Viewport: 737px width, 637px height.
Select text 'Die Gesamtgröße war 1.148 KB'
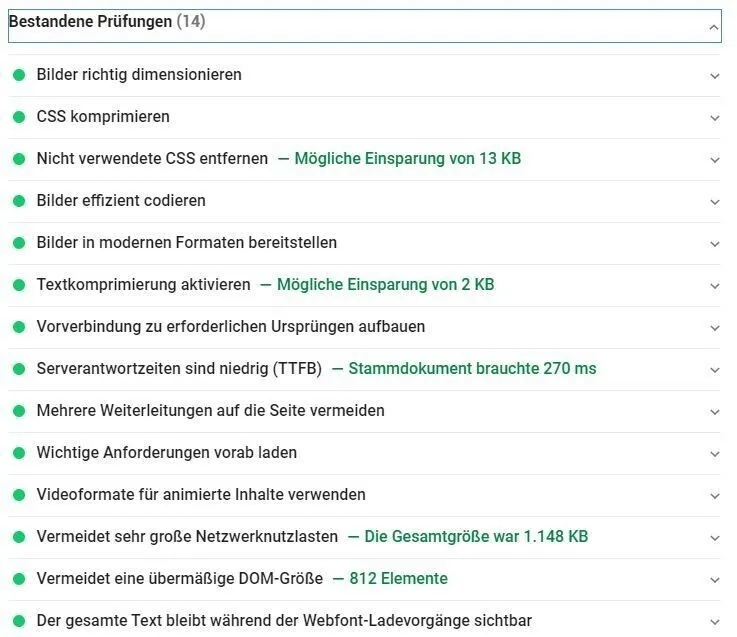click(x=476, y=537)
